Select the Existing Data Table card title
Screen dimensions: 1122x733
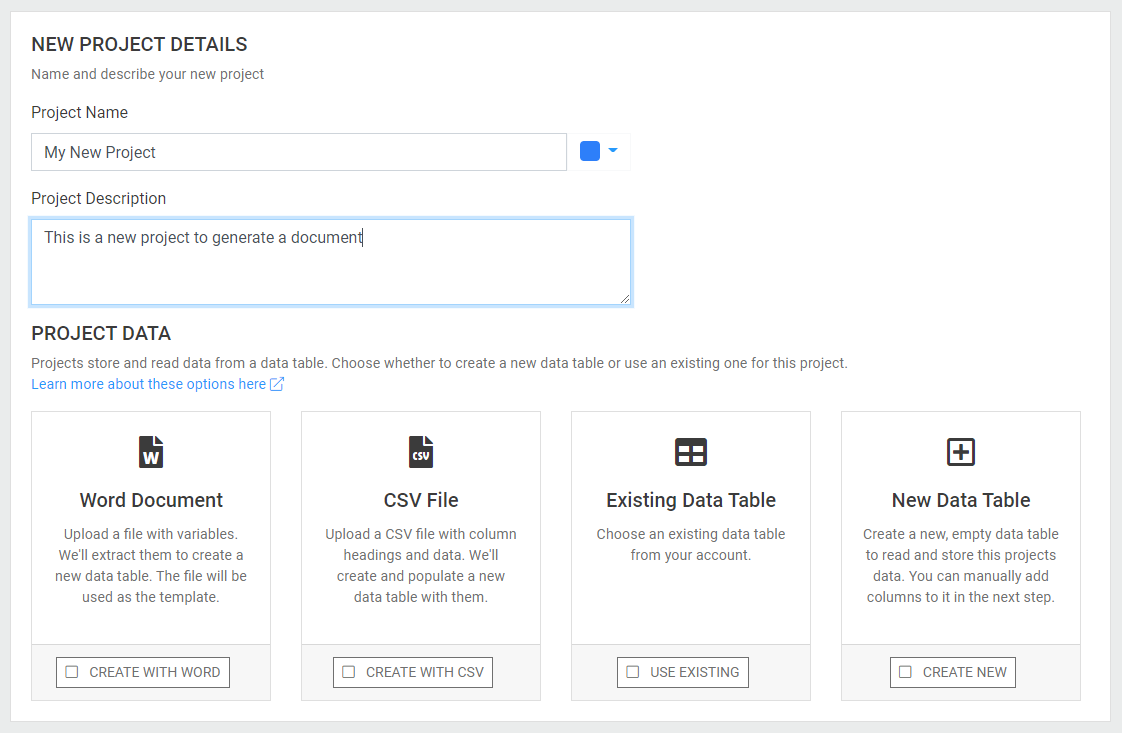691,500
